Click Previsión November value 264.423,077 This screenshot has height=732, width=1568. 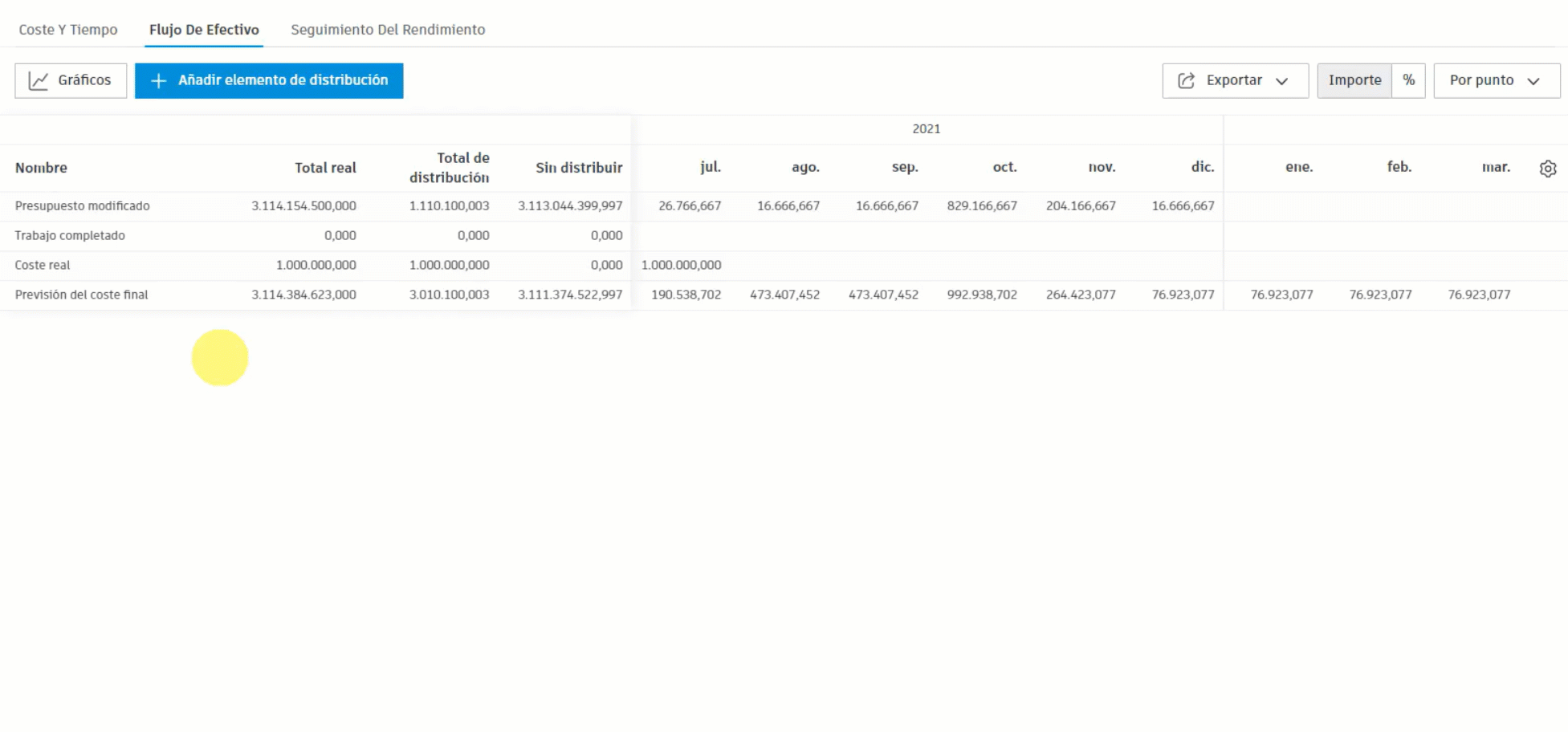coord(1081,295)
